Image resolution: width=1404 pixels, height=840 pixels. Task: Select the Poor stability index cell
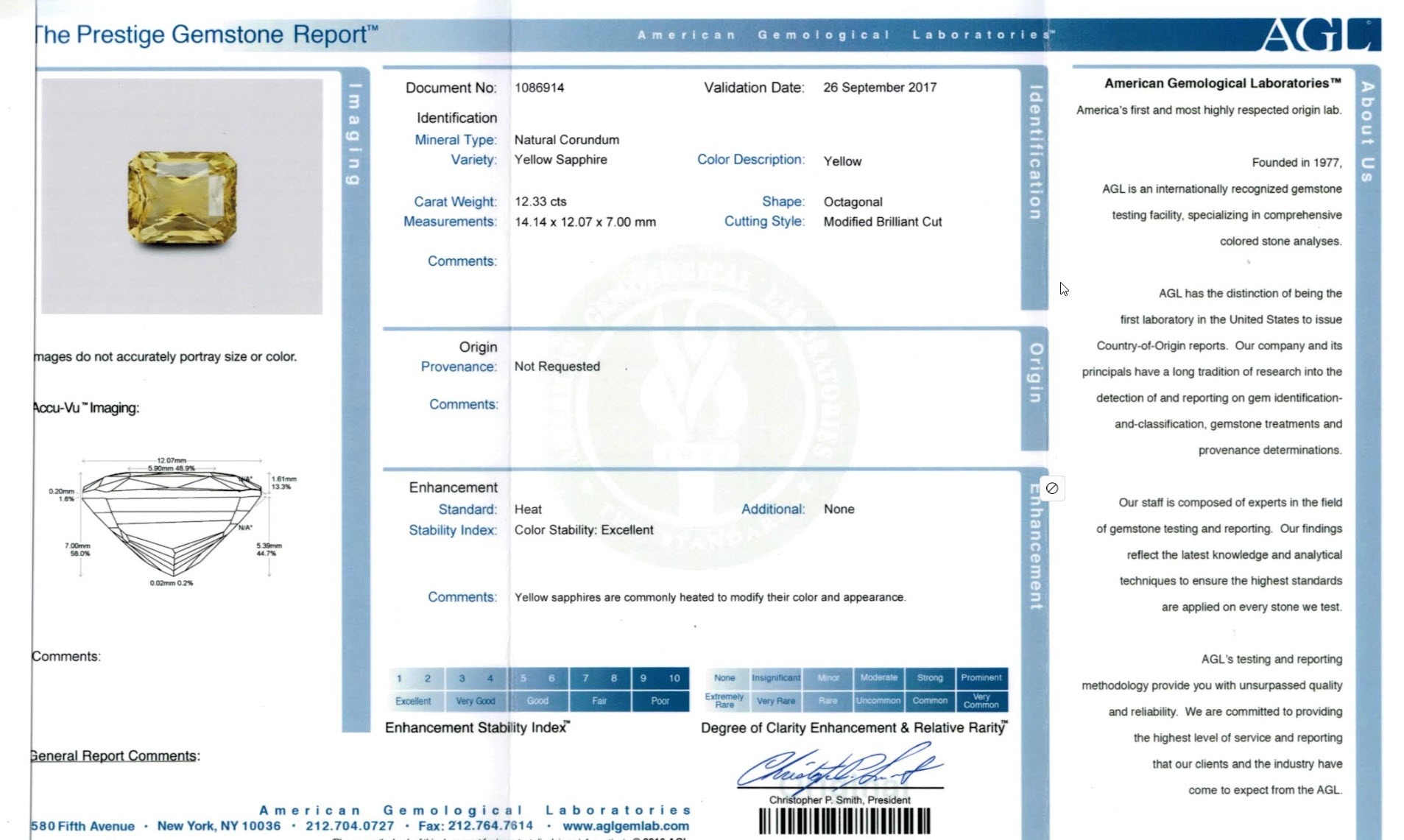coord(660,701)
